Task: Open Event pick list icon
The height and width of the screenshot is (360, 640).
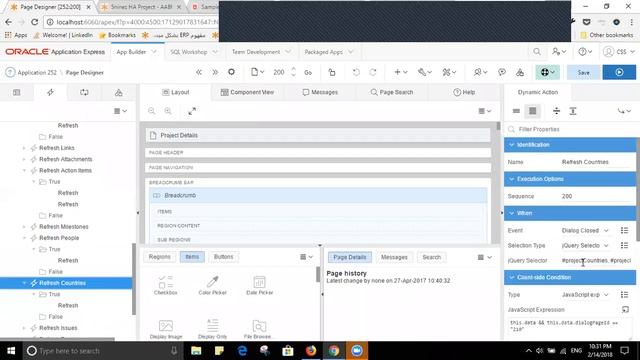Action: click(x=624, y=231)
